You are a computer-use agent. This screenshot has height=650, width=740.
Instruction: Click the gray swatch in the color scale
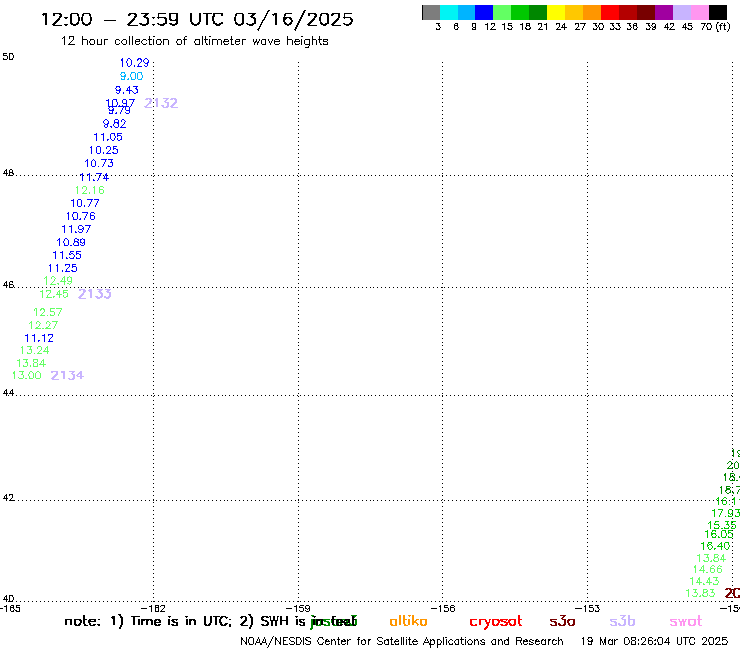(x=431, y=12)
